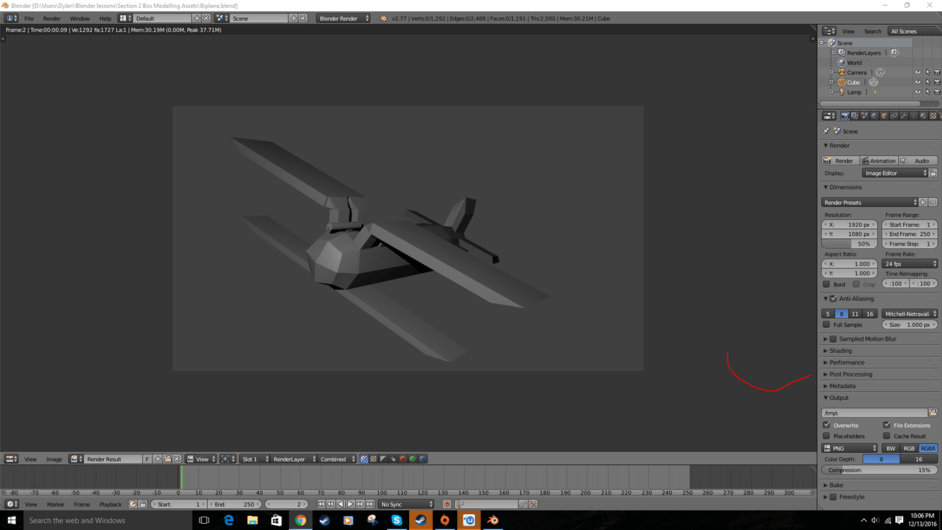
Task: Click the output folder browse icon
Action: tap(933, 413)
